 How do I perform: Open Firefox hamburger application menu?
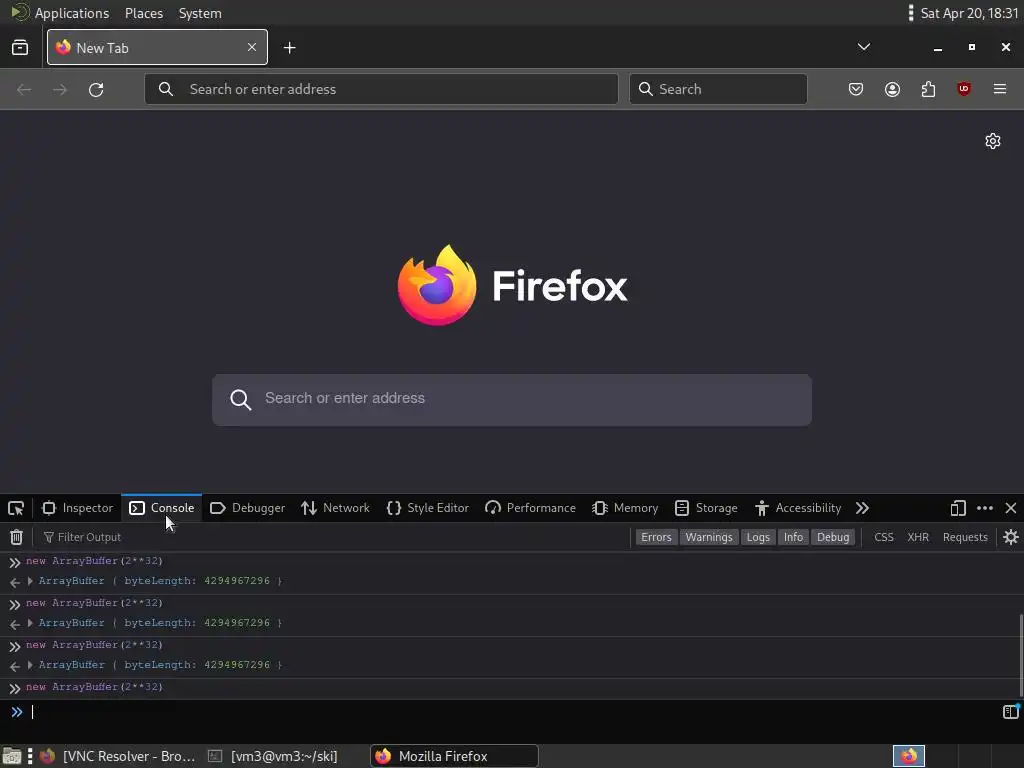(1000, 89)
